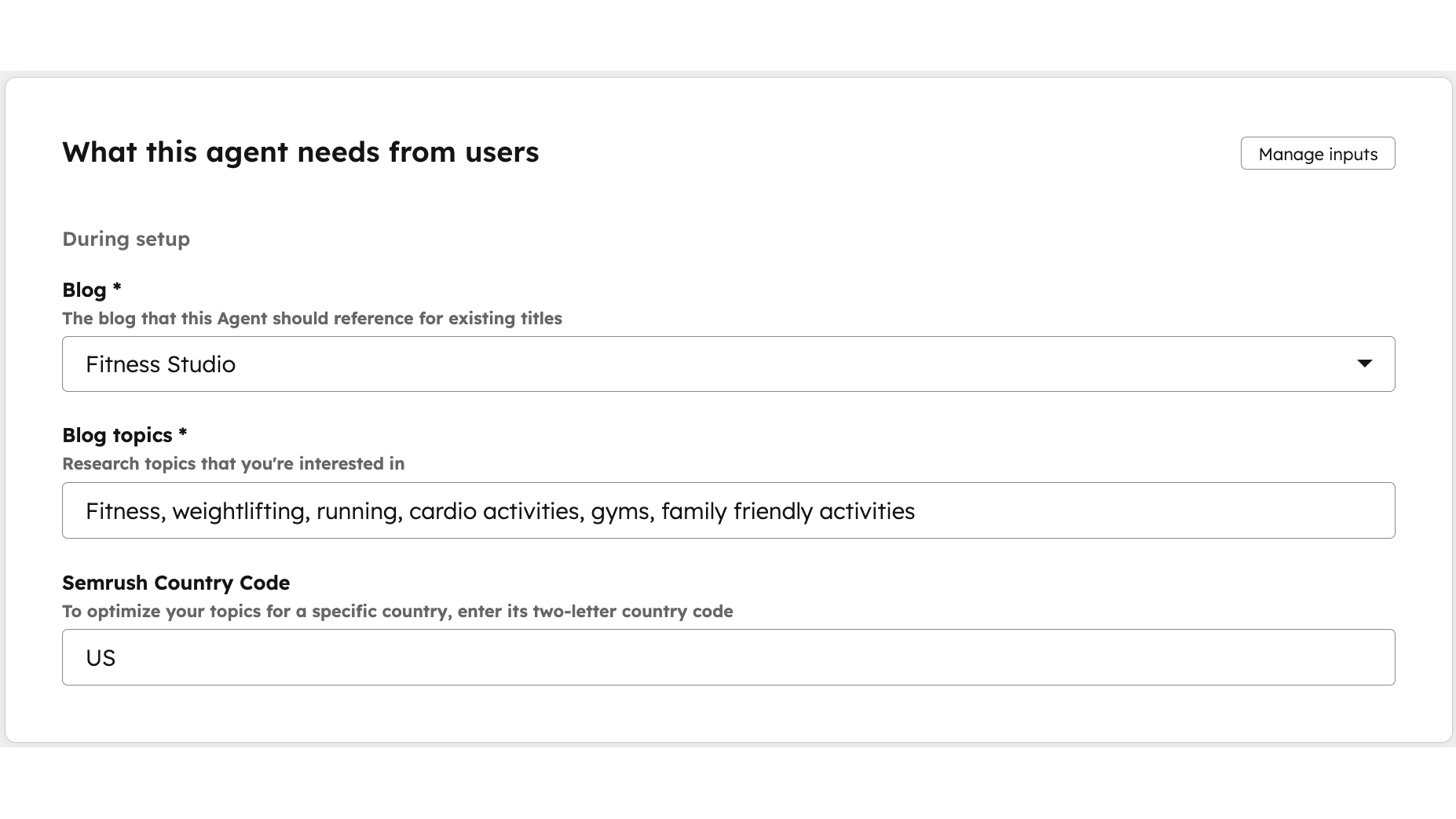The width and height of the screenshot is (1456, 819).
Task: Open the Blog dropdown chevron
Action: [1366, 364]
